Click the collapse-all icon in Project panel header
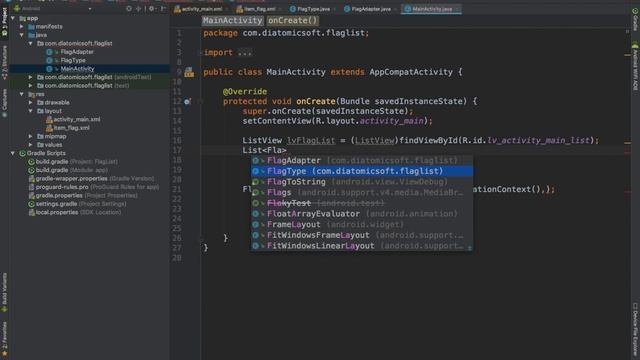640x360 pixels. click(x=138, y=8)
